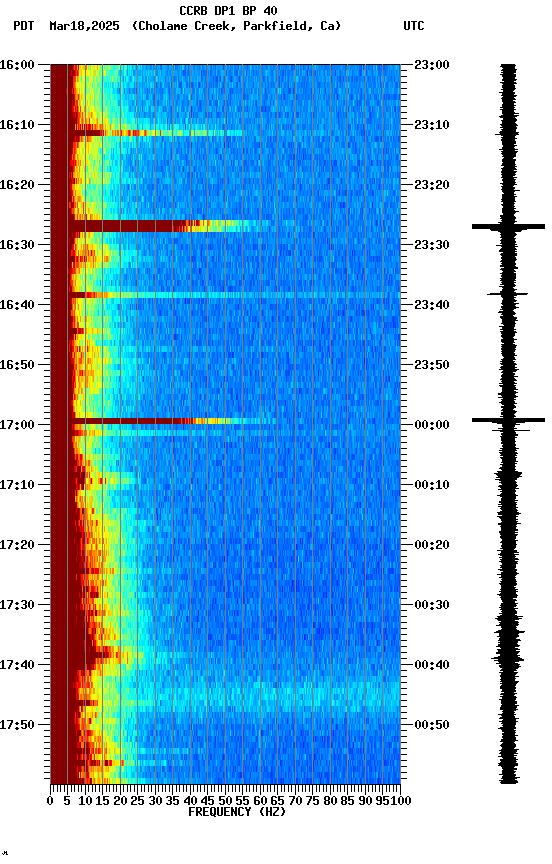552x864 pixels.
Task: Click the 16:11 event streak in spectrogram
Action: coord(157,133)
